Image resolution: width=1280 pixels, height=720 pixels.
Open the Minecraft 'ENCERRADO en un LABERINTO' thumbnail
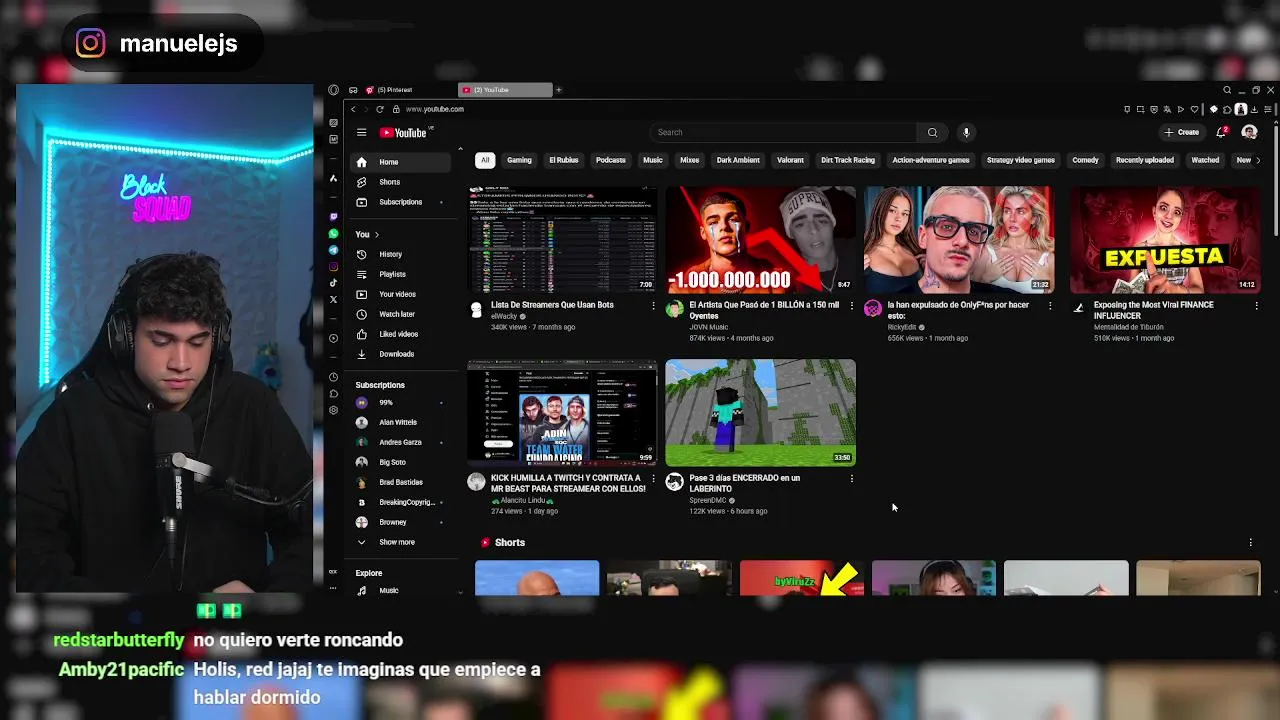click(760, 412)
